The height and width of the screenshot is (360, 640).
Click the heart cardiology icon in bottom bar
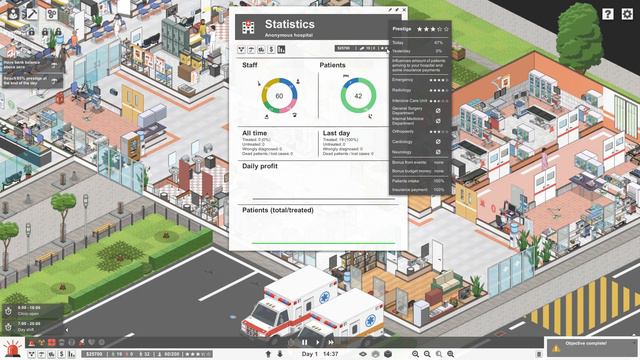(x=91, y=342)
